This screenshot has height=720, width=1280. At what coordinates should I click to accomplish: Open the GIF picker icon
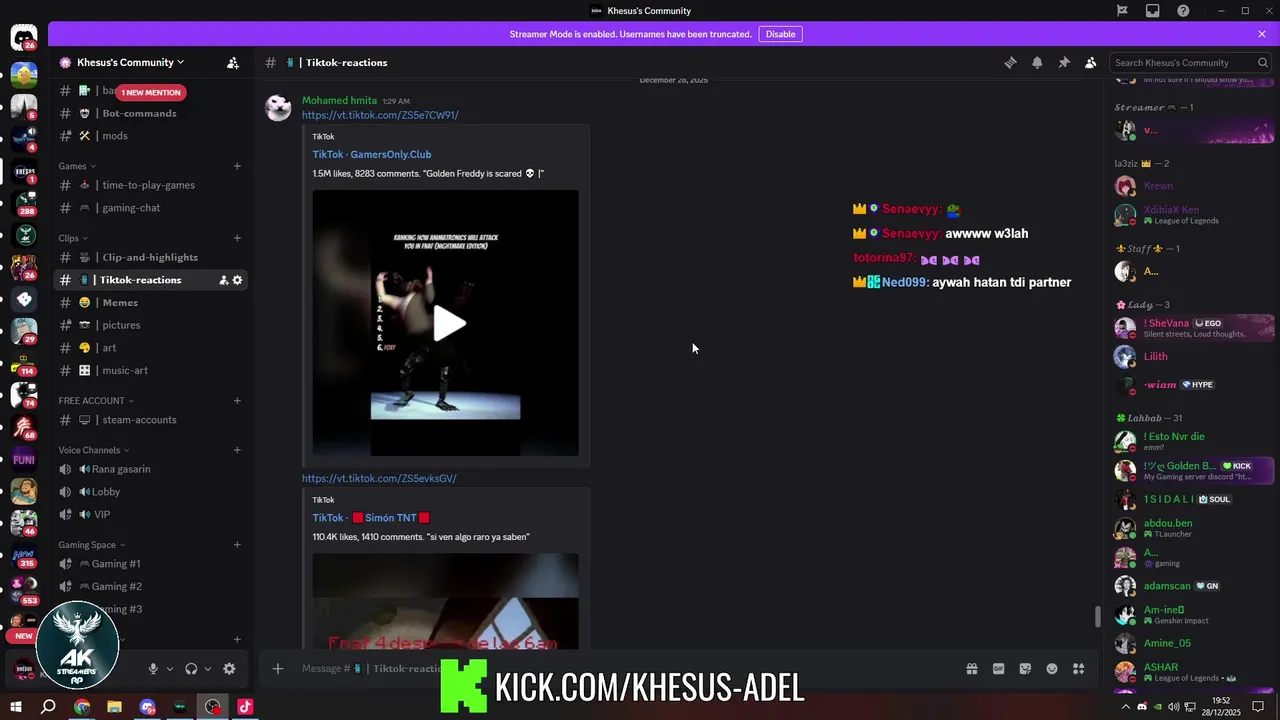click(998, 669)
